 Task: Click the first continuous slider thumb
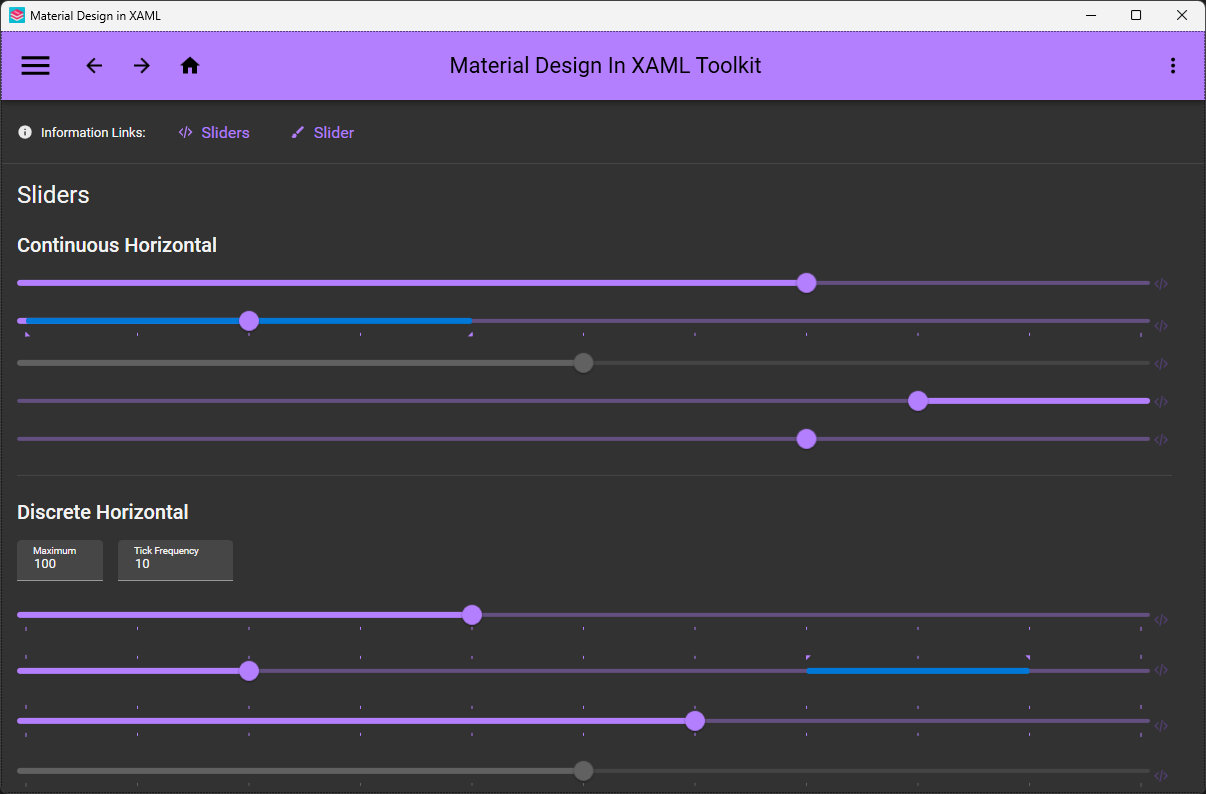pos(807,283)
